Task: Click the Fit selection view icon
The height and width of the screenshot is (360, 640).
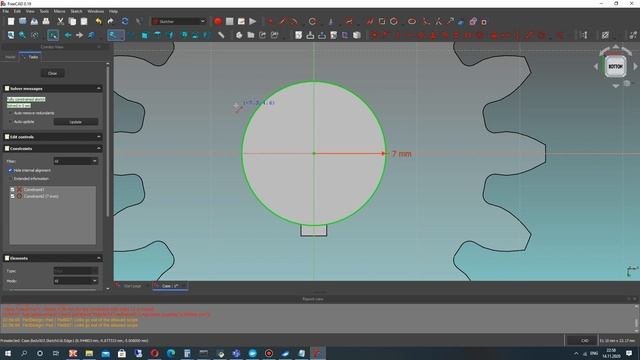Action: coord(22,35)
